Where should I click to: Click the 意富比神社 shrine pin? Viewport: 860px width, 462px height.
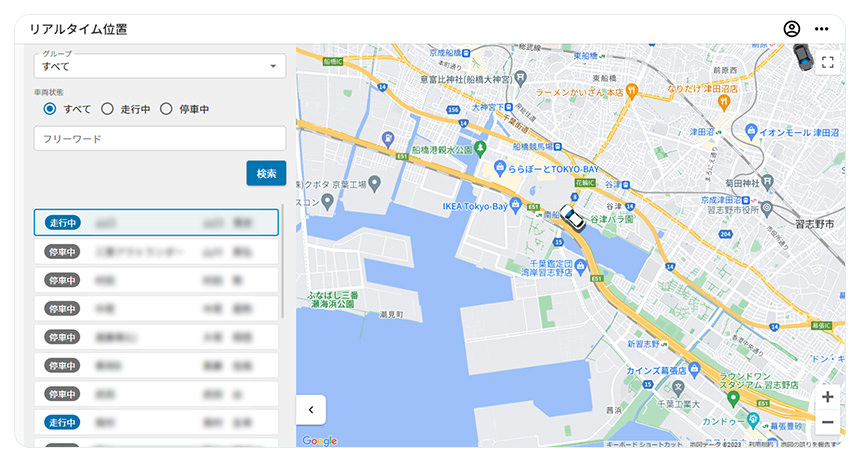point(520,77)
